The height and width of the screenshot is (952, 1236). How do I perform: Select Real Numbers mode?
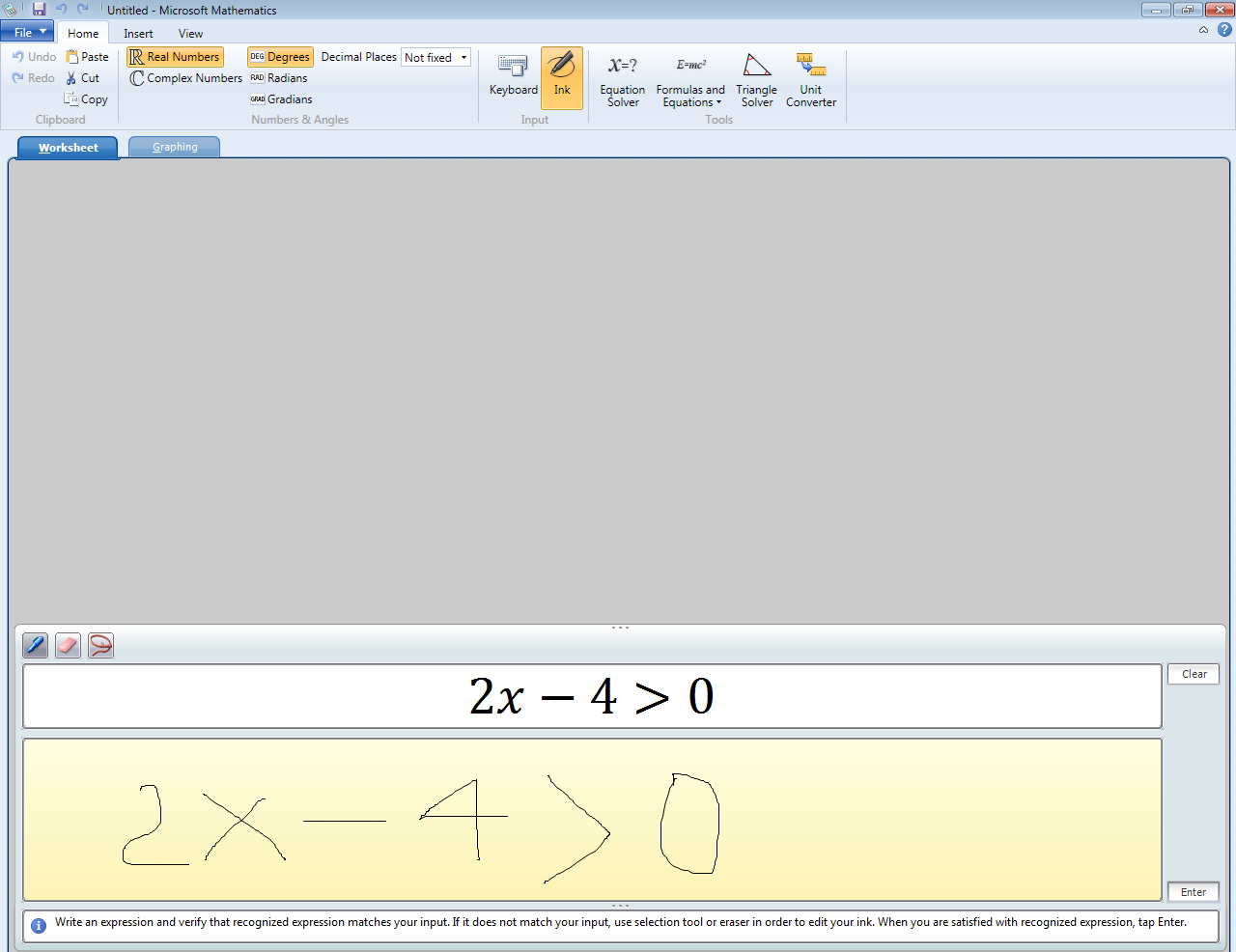[x=175, y=57]
